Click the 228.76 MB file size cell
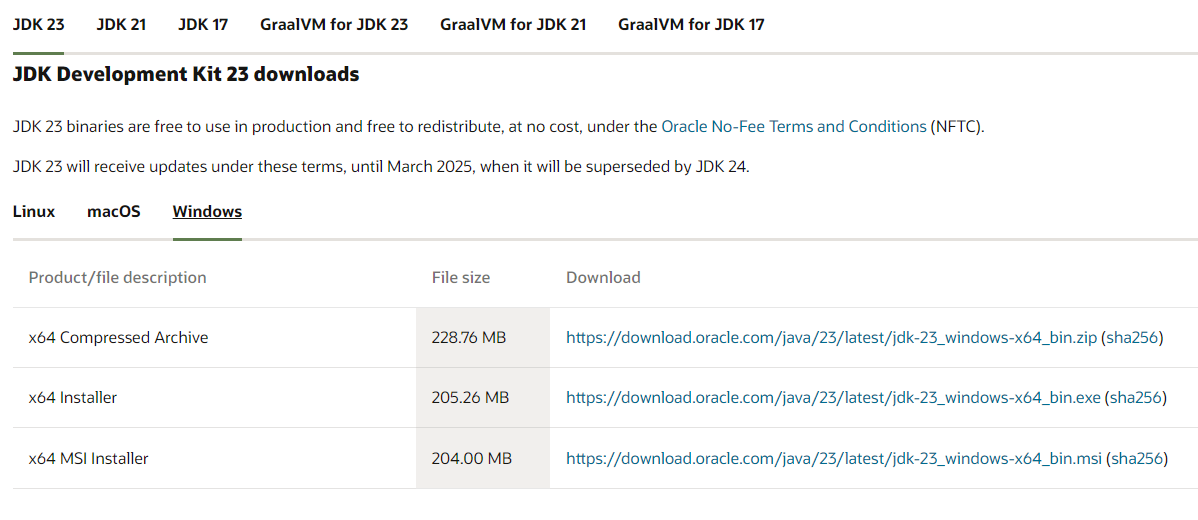Screen dimensions: 1198x520 coord(483,338)
